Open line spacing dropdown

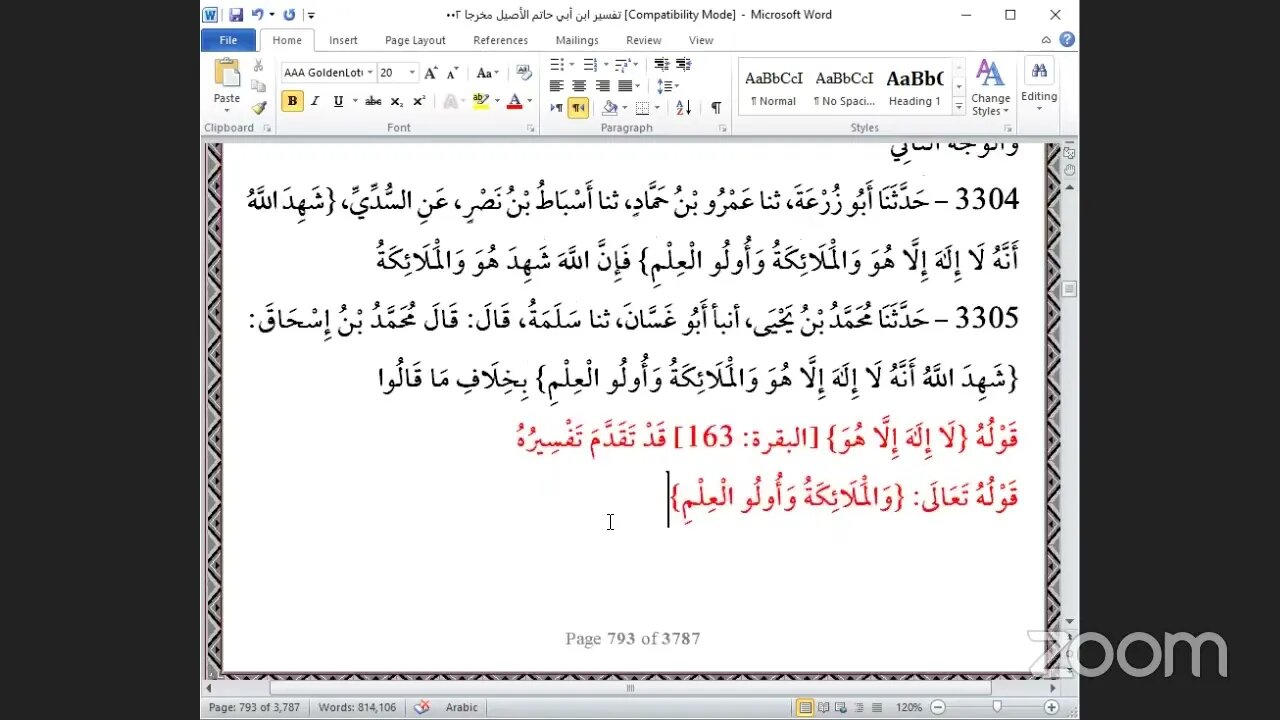click(668, 86)
